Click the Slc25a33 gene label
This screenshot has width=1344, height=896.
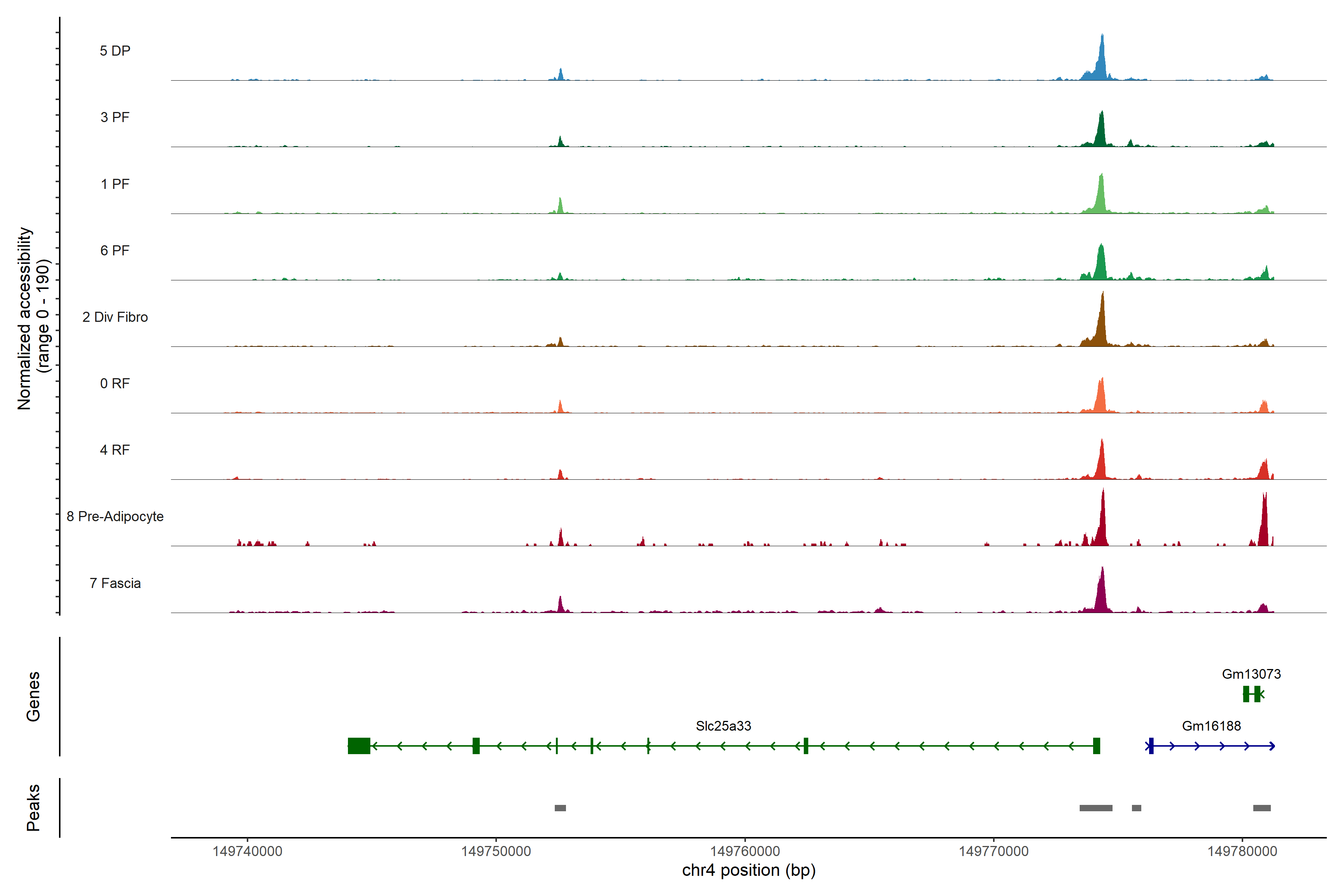pos(723,726)
